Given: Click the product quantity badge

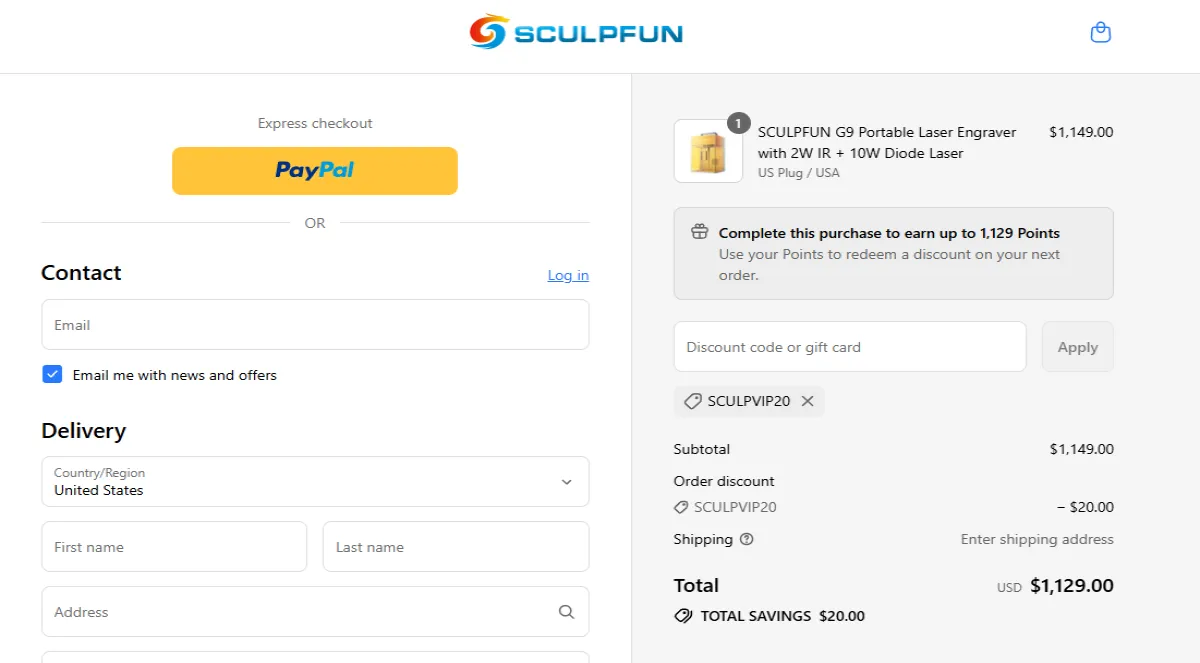Looking at the screenshot, I should point(738,123).
